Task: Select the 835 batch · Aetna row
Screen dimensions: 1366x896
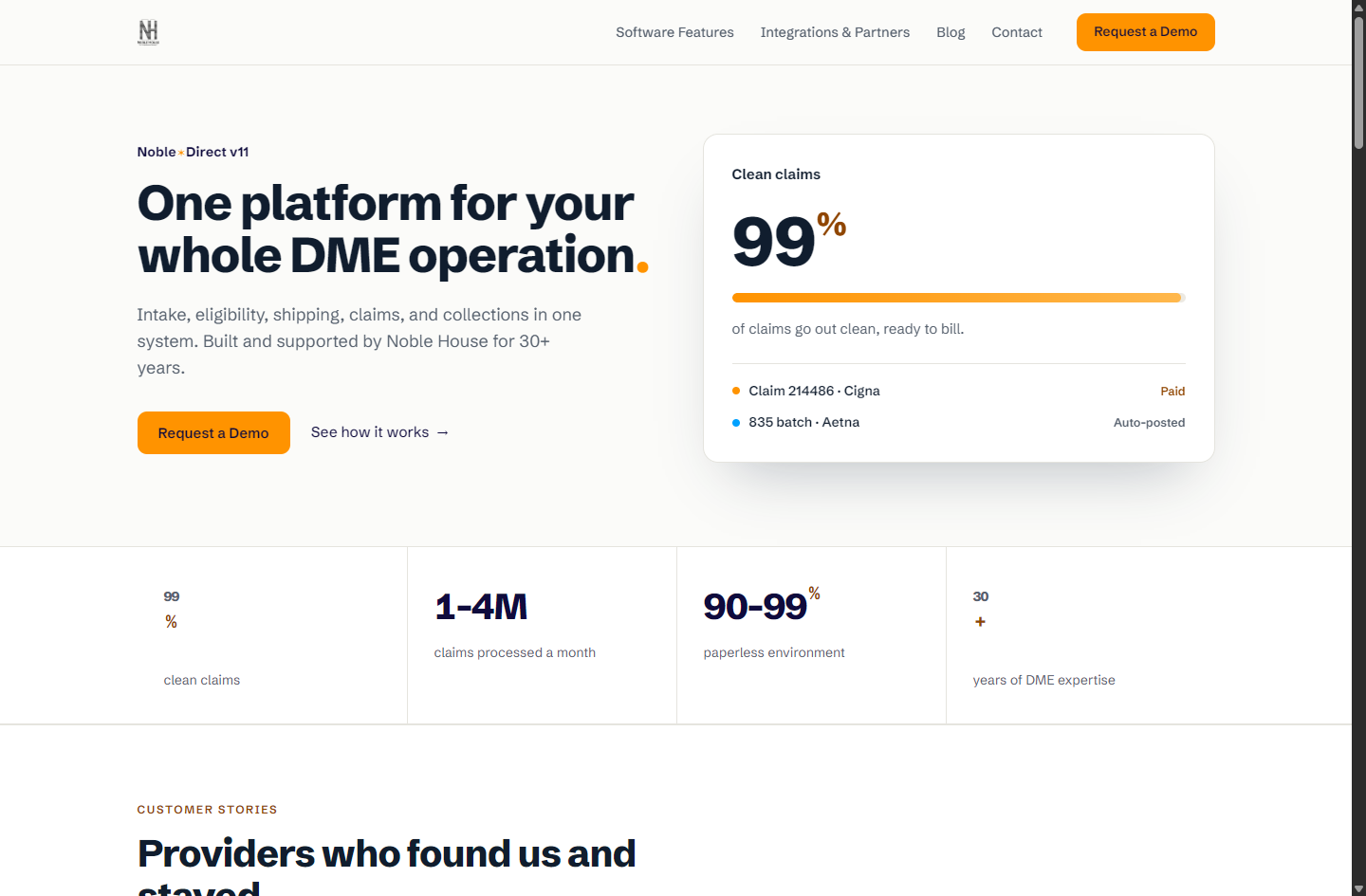Action: [x=958, y=423]
